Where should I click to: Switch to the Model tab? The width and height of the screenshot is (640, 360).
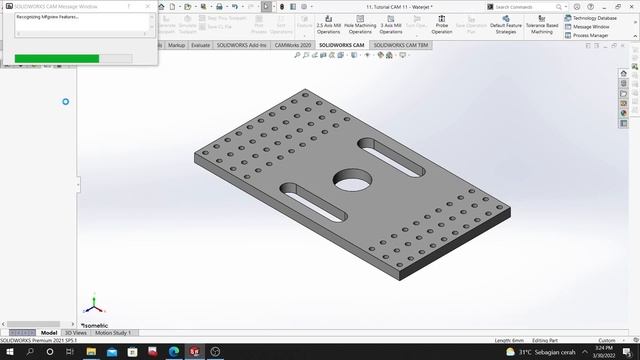(49, 333)
